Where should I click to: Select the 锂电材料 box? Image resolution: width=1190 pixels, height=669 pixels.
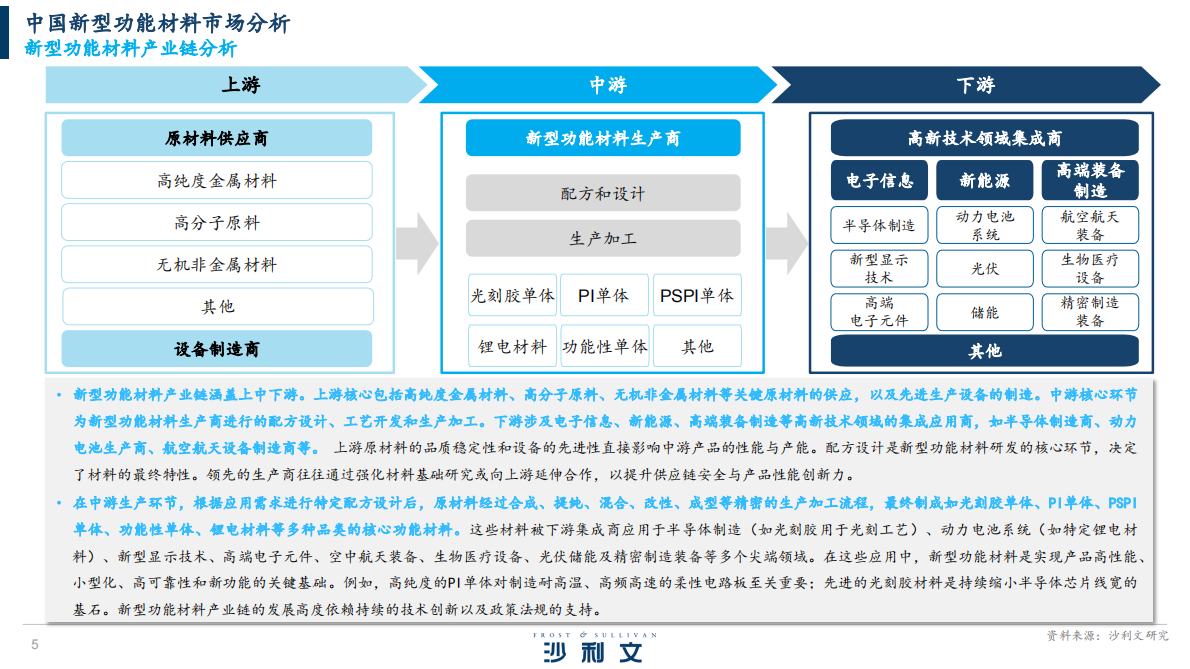coord(513,346)
